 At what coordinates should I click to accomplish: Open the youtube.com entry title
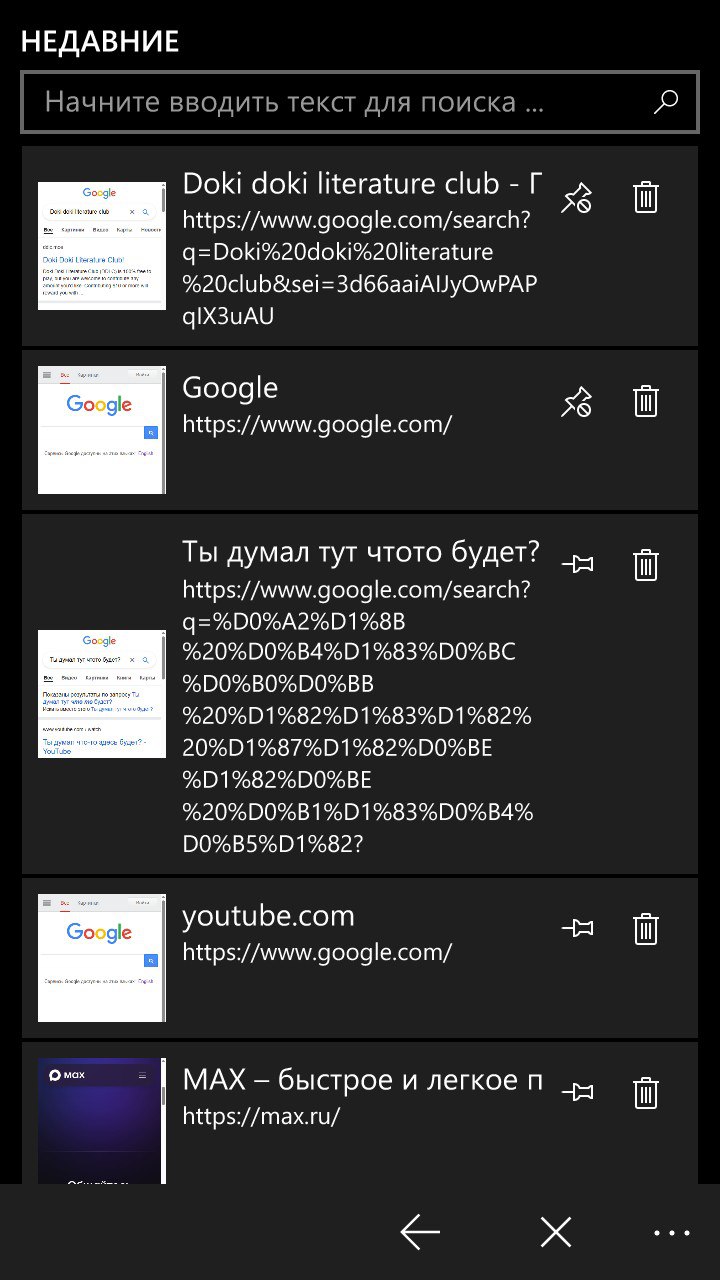click(268, 916)
